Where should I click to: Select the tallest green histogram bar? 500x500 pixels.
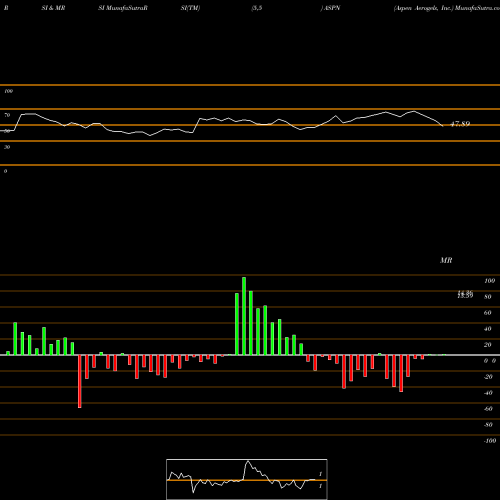click(x=244, y=316)
